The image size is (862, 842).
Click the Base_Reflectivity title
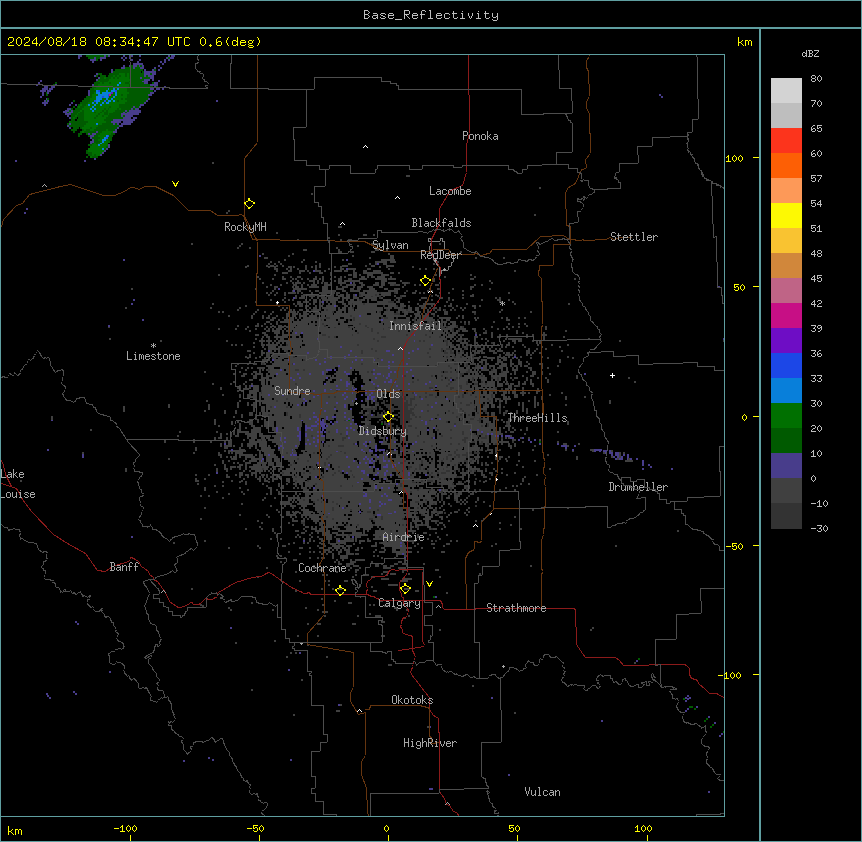coord(431,15)
